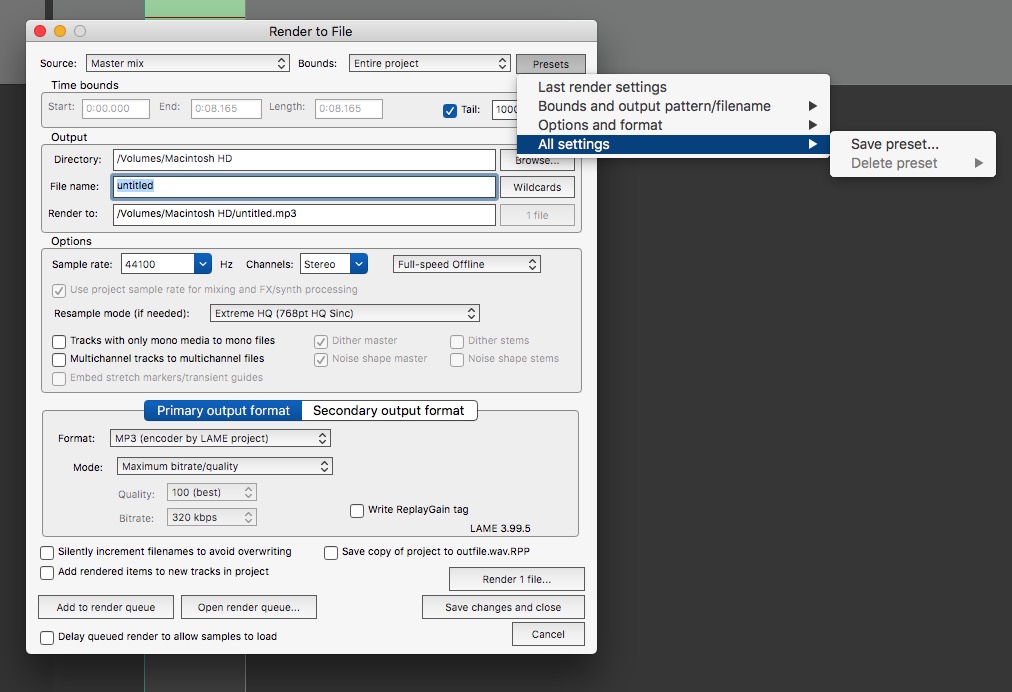Check Add rendered items to new tracks
Image resolution: width=1012 pixels, height=692 pixels.
click(x=47, y=573)
